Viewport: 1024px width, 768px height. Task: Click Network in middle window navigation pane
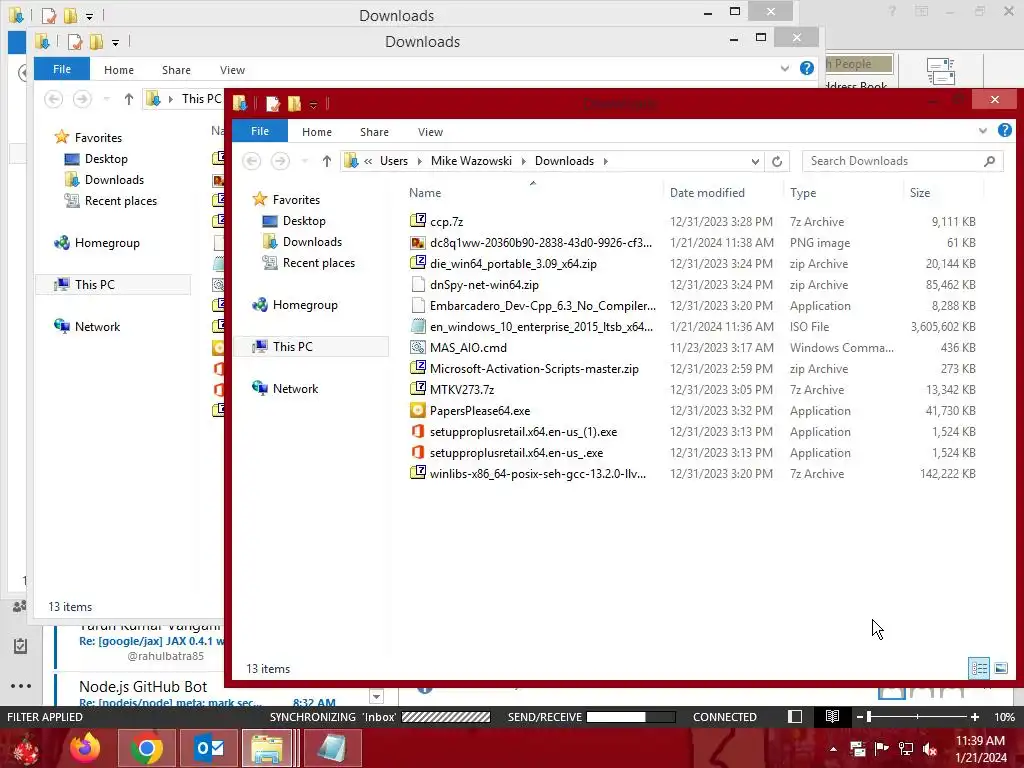[97, 327]
